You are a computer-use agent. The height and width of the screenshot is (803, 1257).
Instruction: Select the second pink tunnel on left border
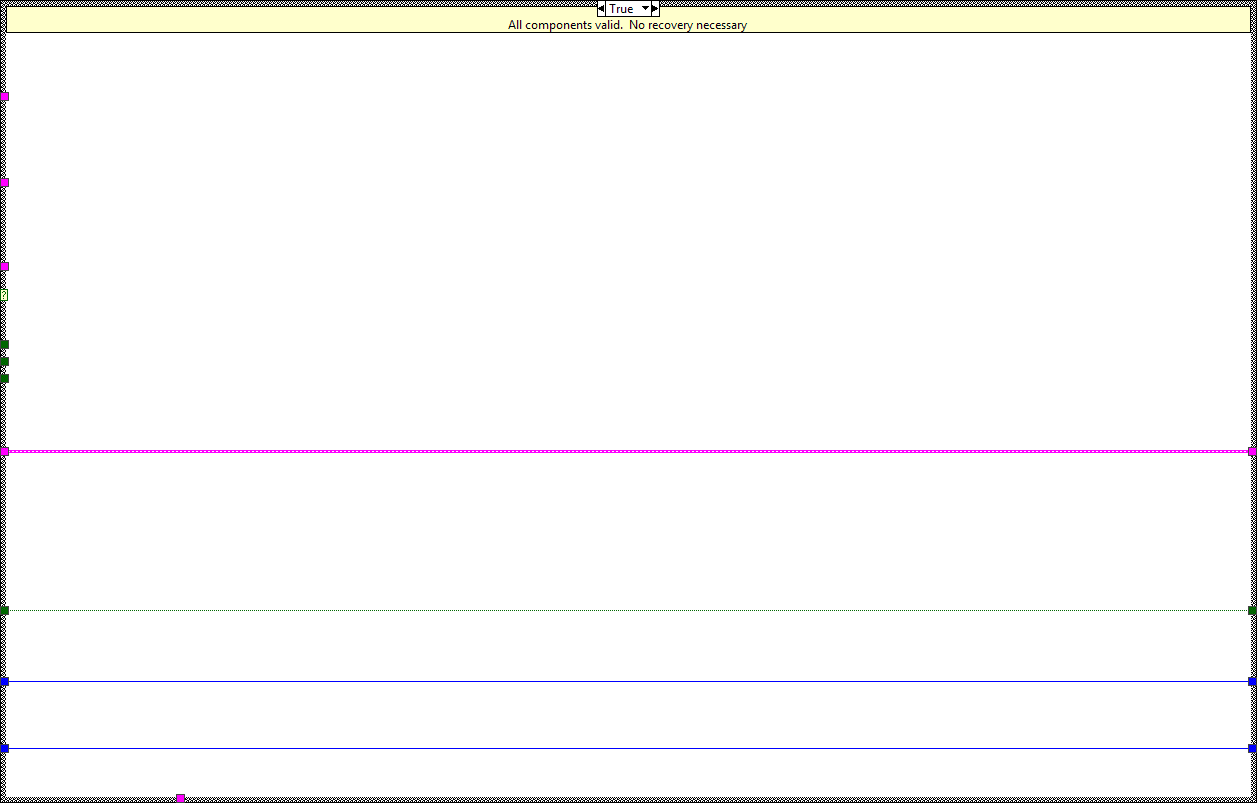click(x=4, y=183)
